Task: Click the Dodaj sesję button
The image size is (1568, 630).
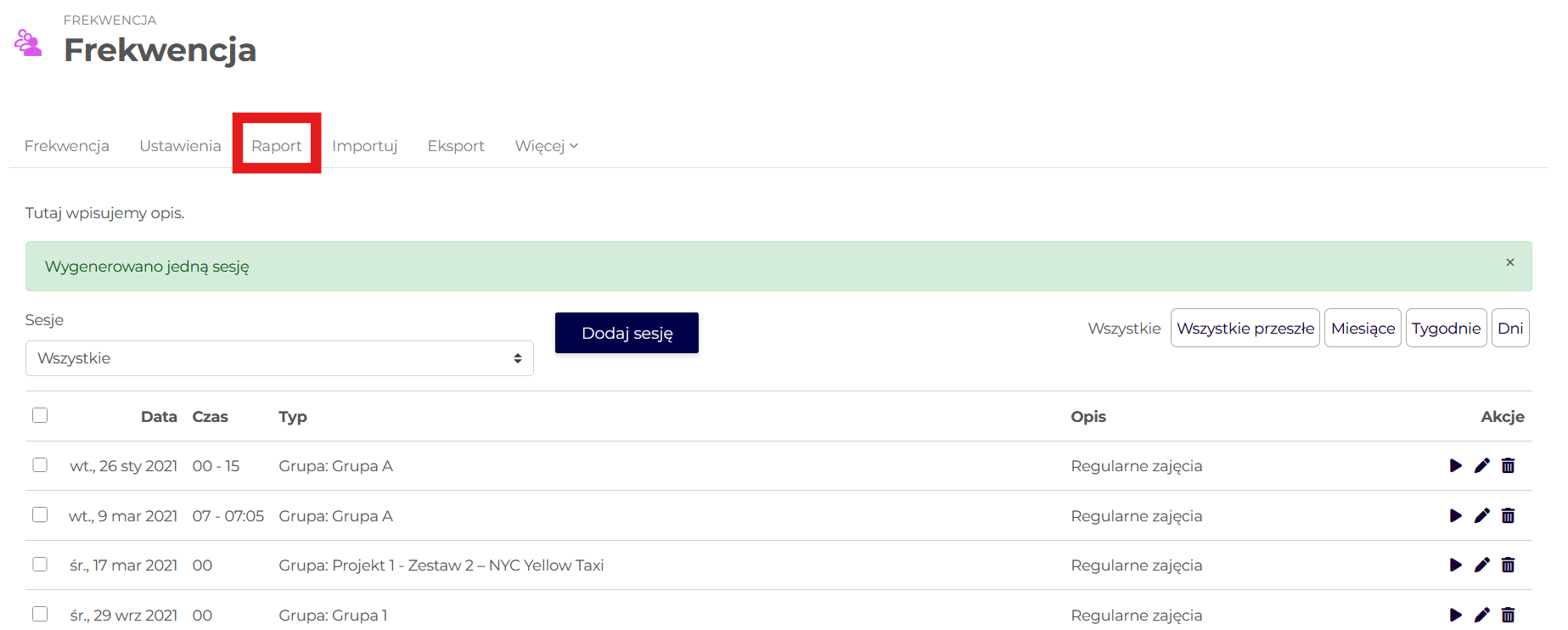Action: tap(627, 333)
